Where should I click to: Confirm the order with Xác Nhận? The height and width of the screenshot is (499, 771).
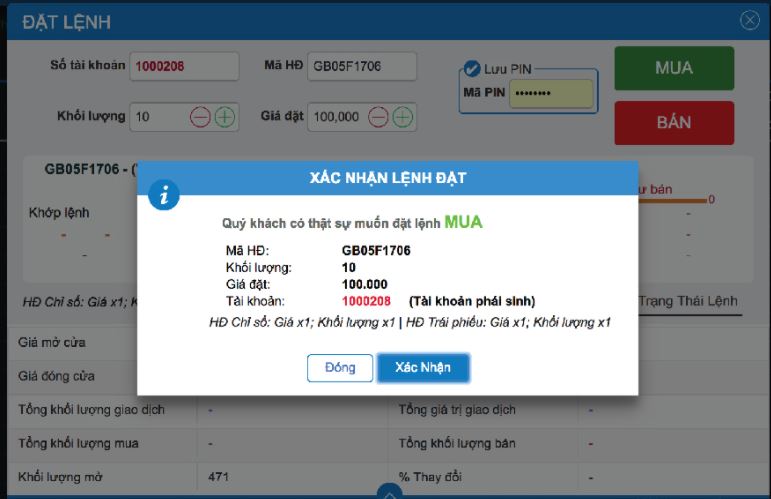(x=423, y=368)
